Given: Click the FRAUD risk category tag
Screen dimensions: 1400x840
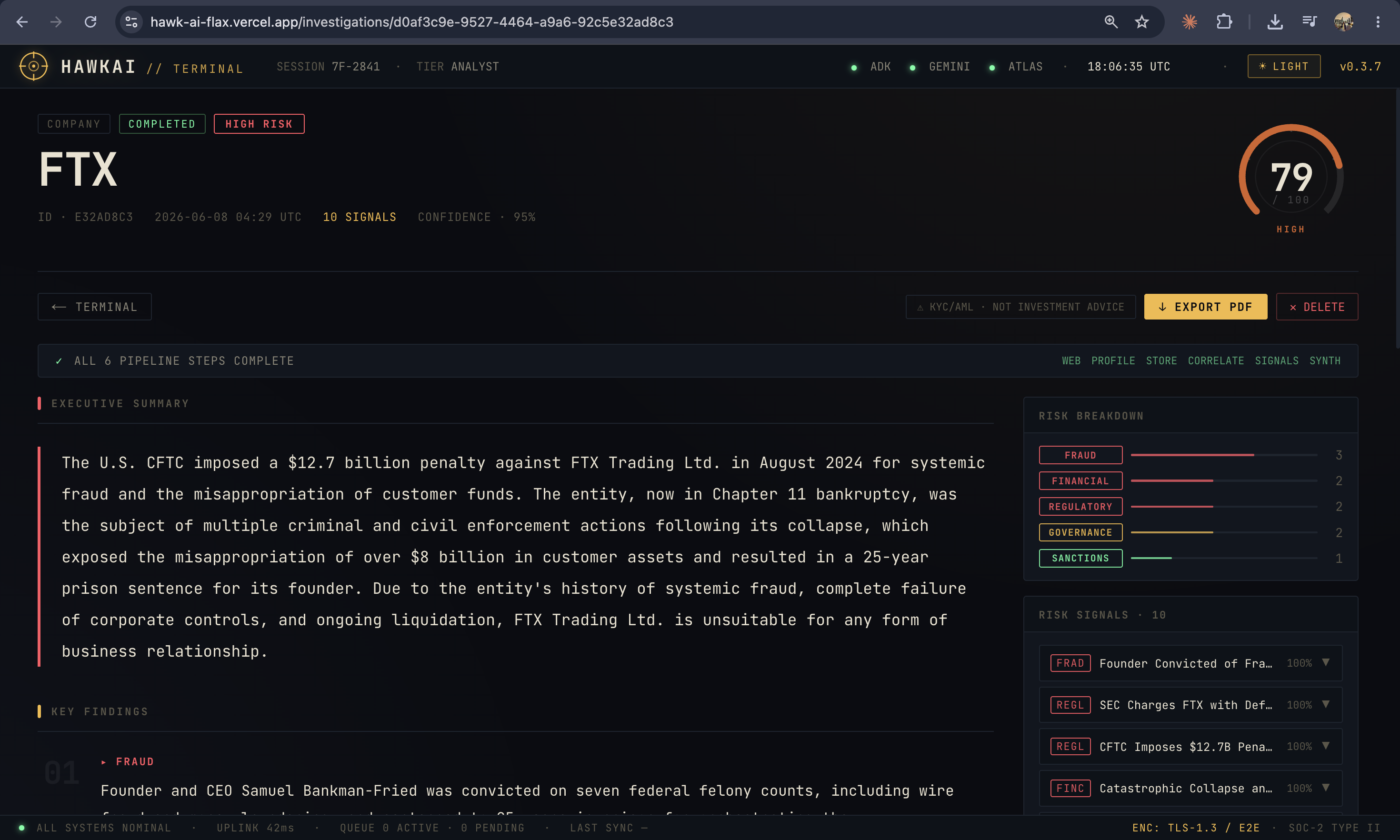Looking at the screenshot, I should pos(1080,455).
